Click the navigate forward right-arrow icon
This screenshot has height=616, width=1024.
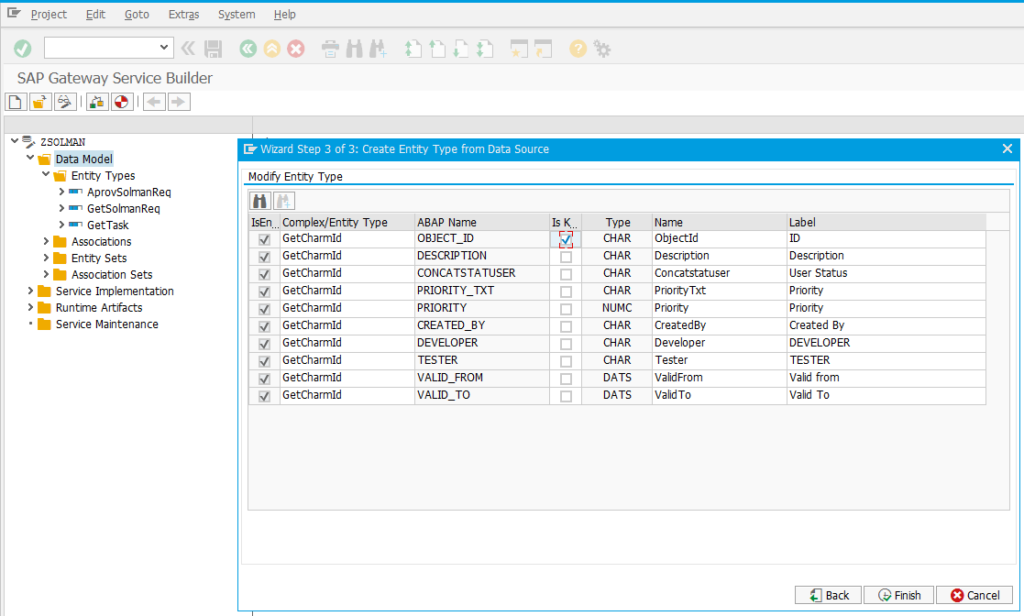coord(178,102)
